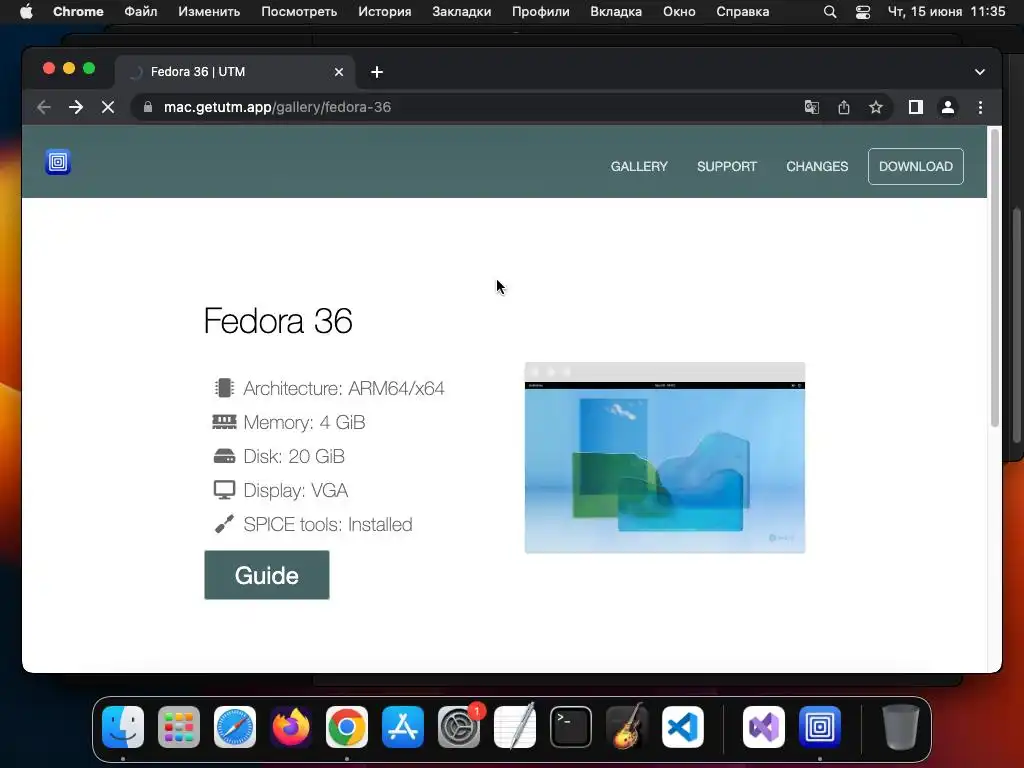
Task: Select the Fedora 36 | UTM tab
Action: point(235,72)
